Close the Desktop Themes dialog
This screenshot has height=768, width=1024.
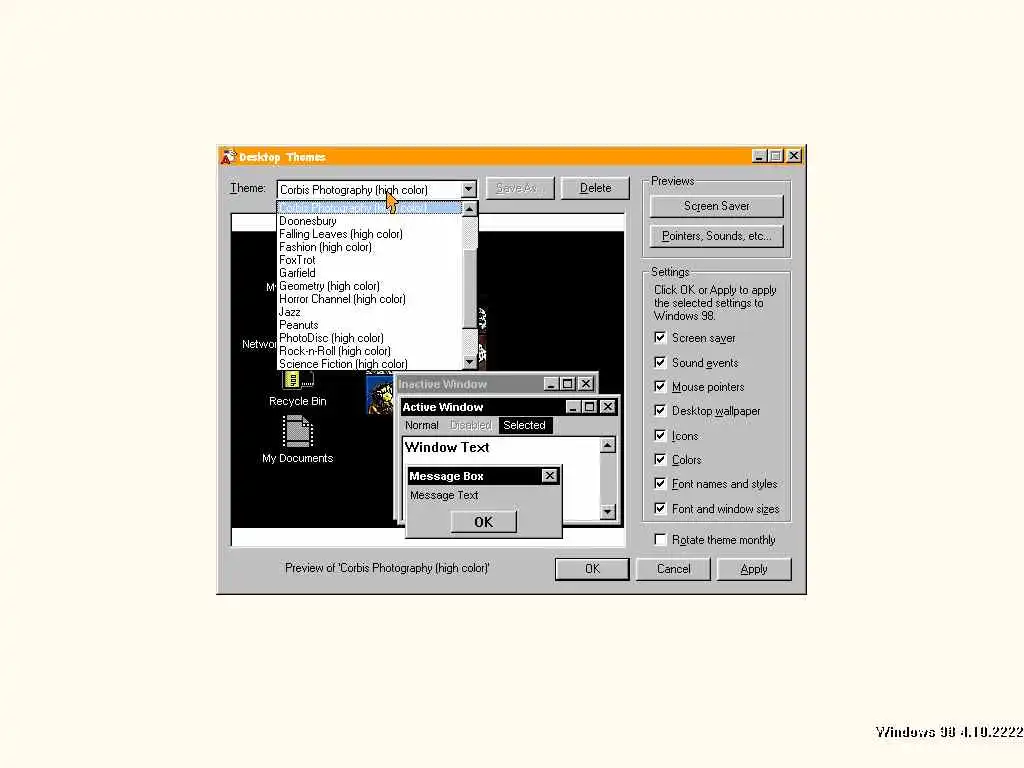[x=794, y=156]
